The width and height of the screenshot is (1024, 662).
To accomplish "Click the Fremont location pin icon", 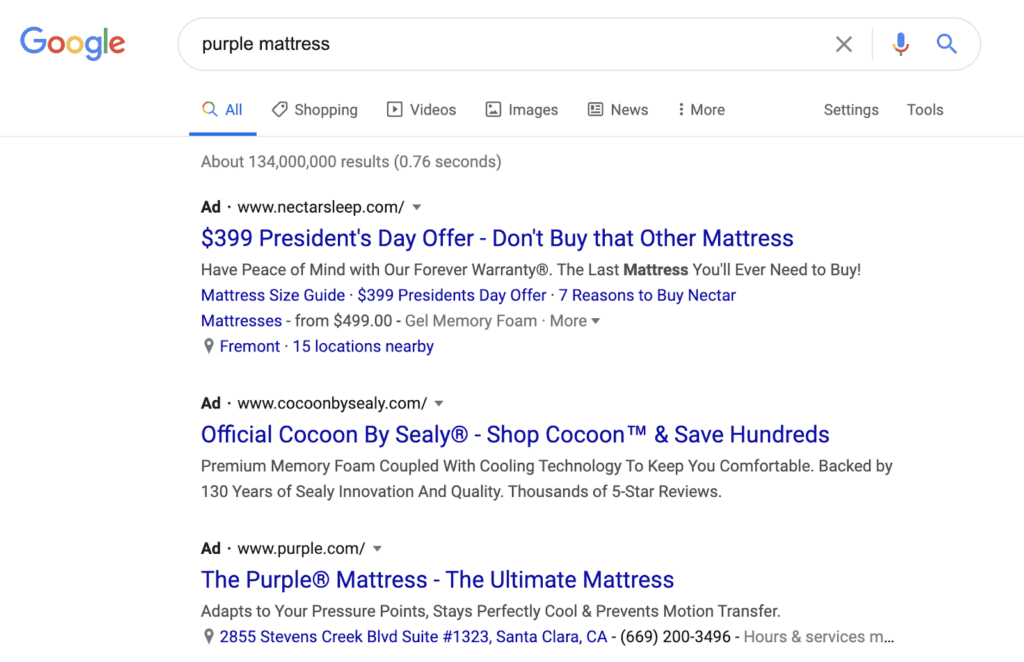I will click(209, 346).
